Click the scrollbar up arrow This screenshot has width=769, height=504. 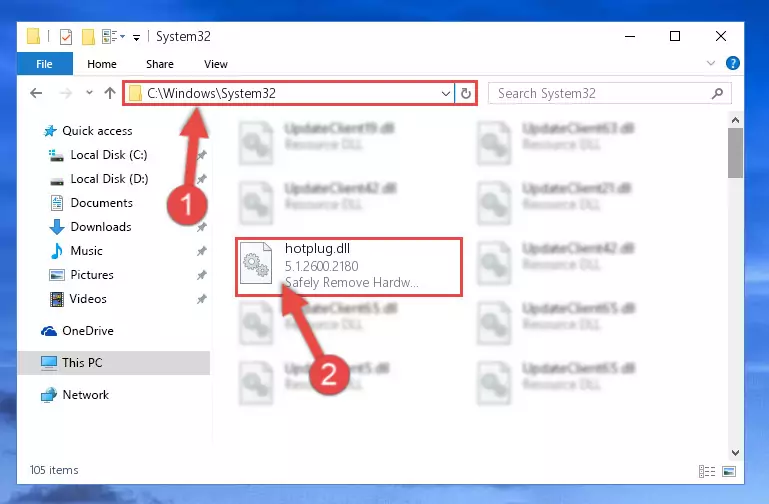point(735,120)
